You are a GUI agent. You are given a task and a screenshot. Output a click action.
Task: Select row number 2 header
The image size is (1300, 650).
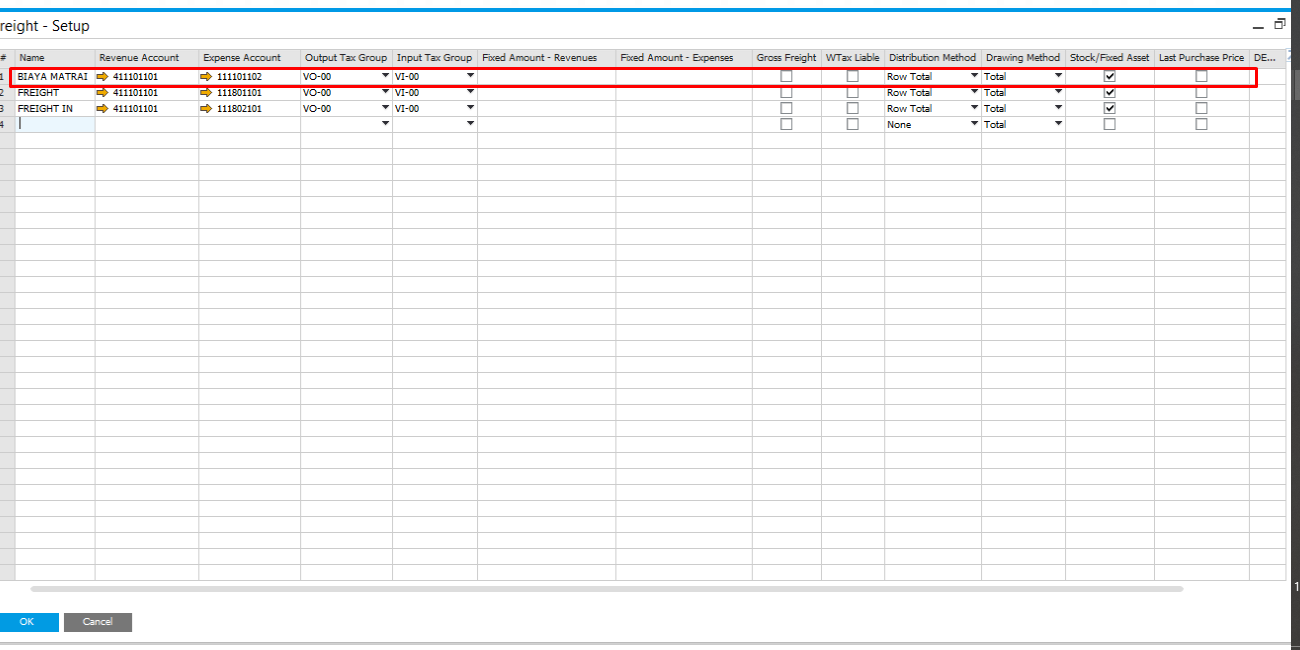point(6,92)
